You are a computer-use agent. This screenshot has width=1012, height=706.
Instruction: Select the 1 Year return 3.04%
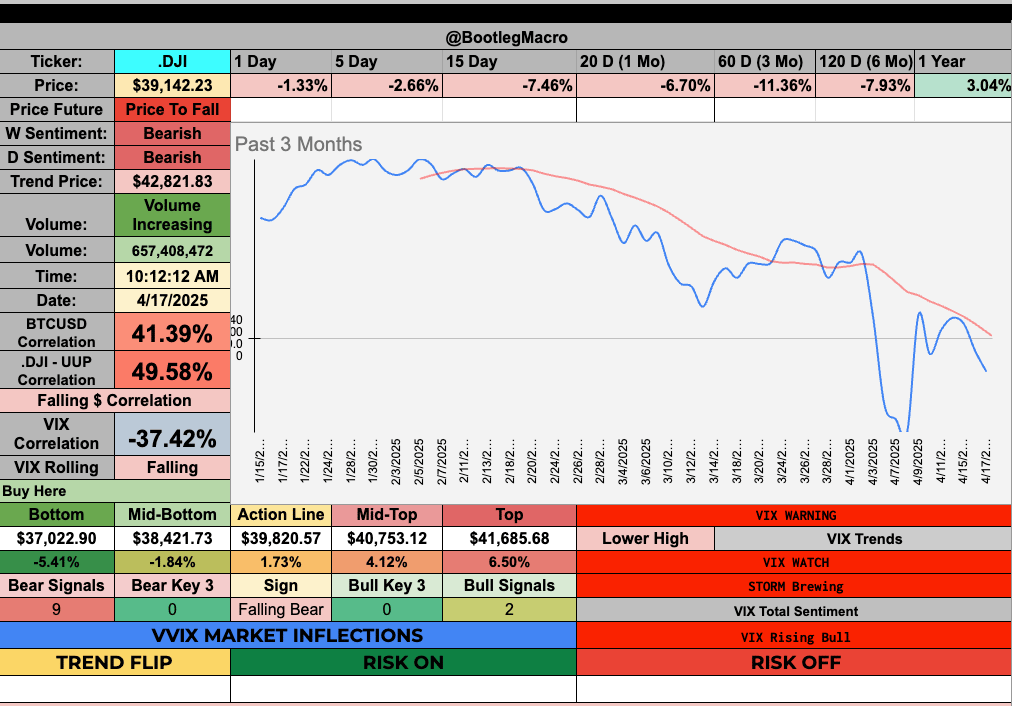point(964,85)
